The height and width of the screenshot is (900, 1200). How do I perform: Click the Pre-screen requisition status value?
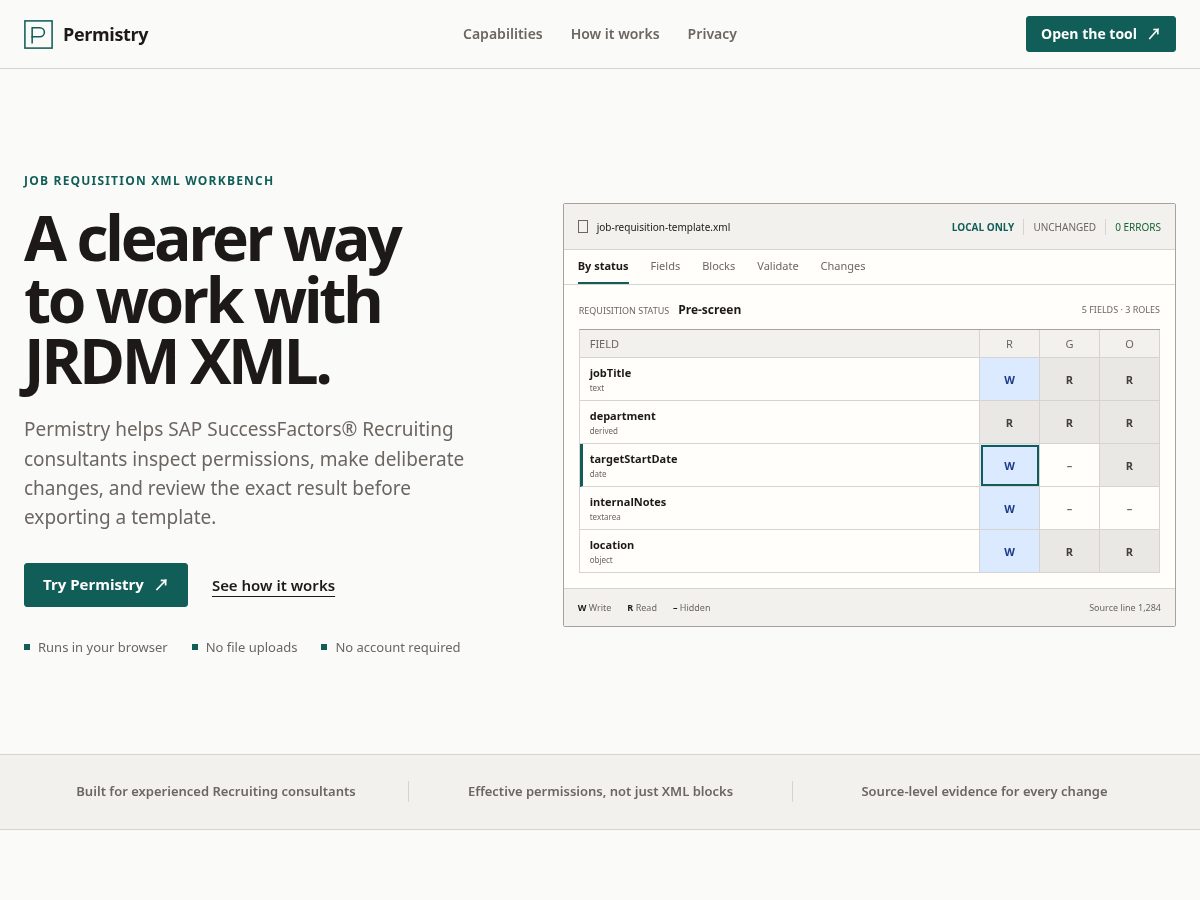click(x=710, y=310)
